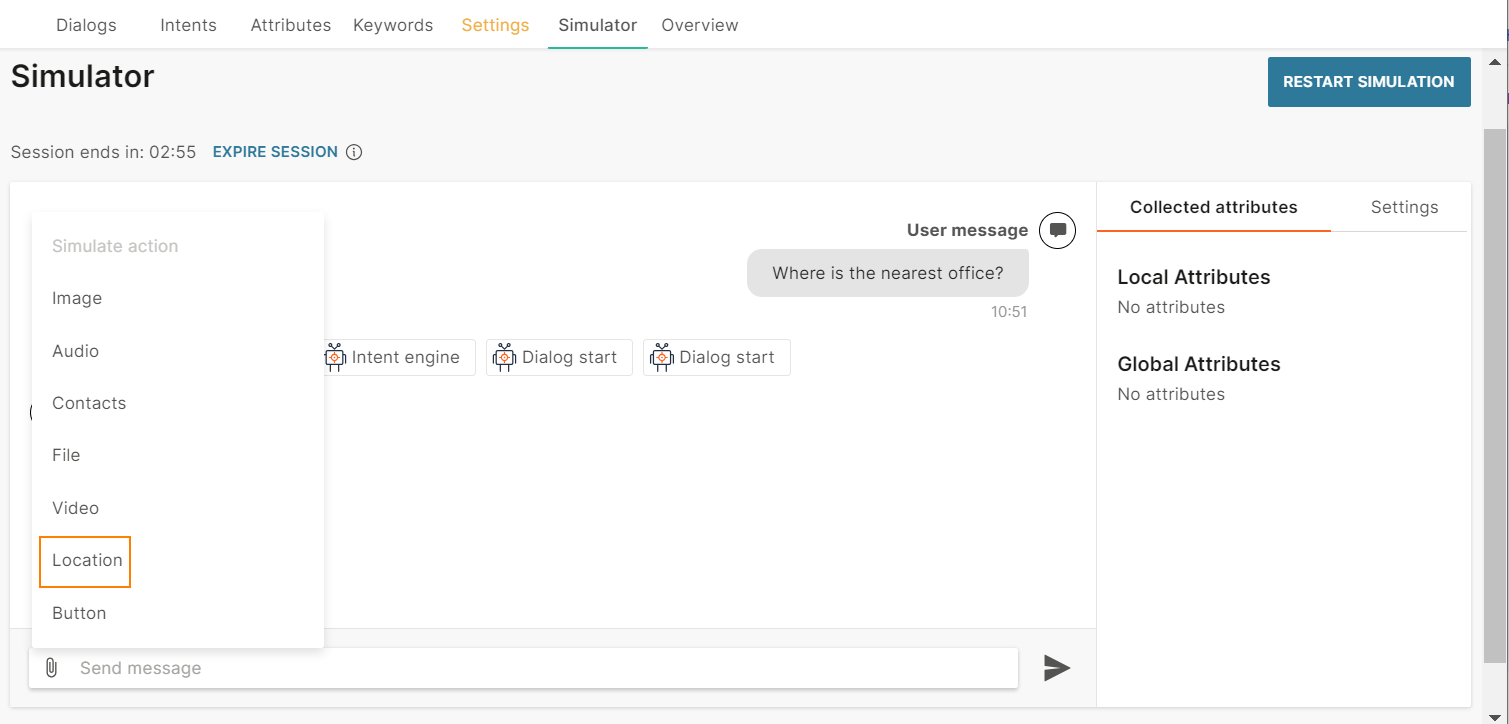1509x724 pixels.
Task: Click the first Dialog start chip
Action: click(x=559, y=358)
